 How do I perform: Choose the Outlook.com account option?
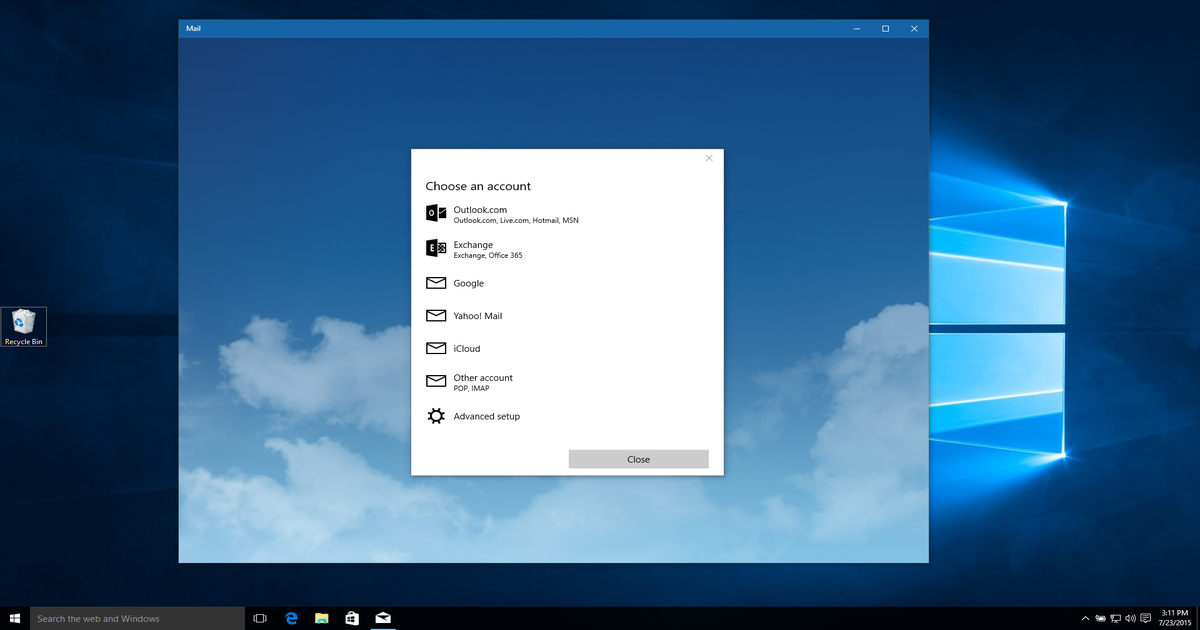pyautogui.click(x=480, y=213)
